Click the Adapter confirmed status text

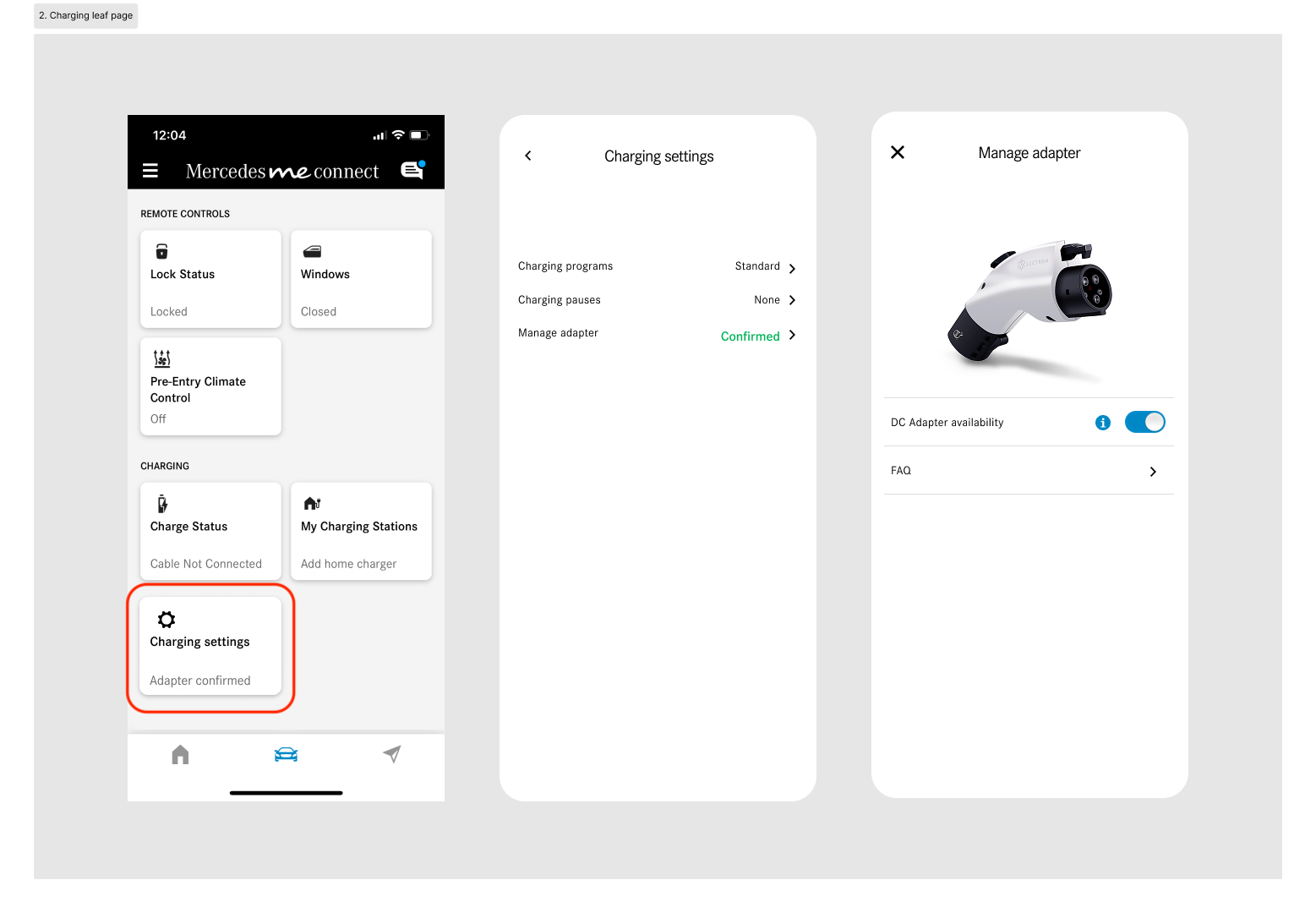click(x=200, y=681)
